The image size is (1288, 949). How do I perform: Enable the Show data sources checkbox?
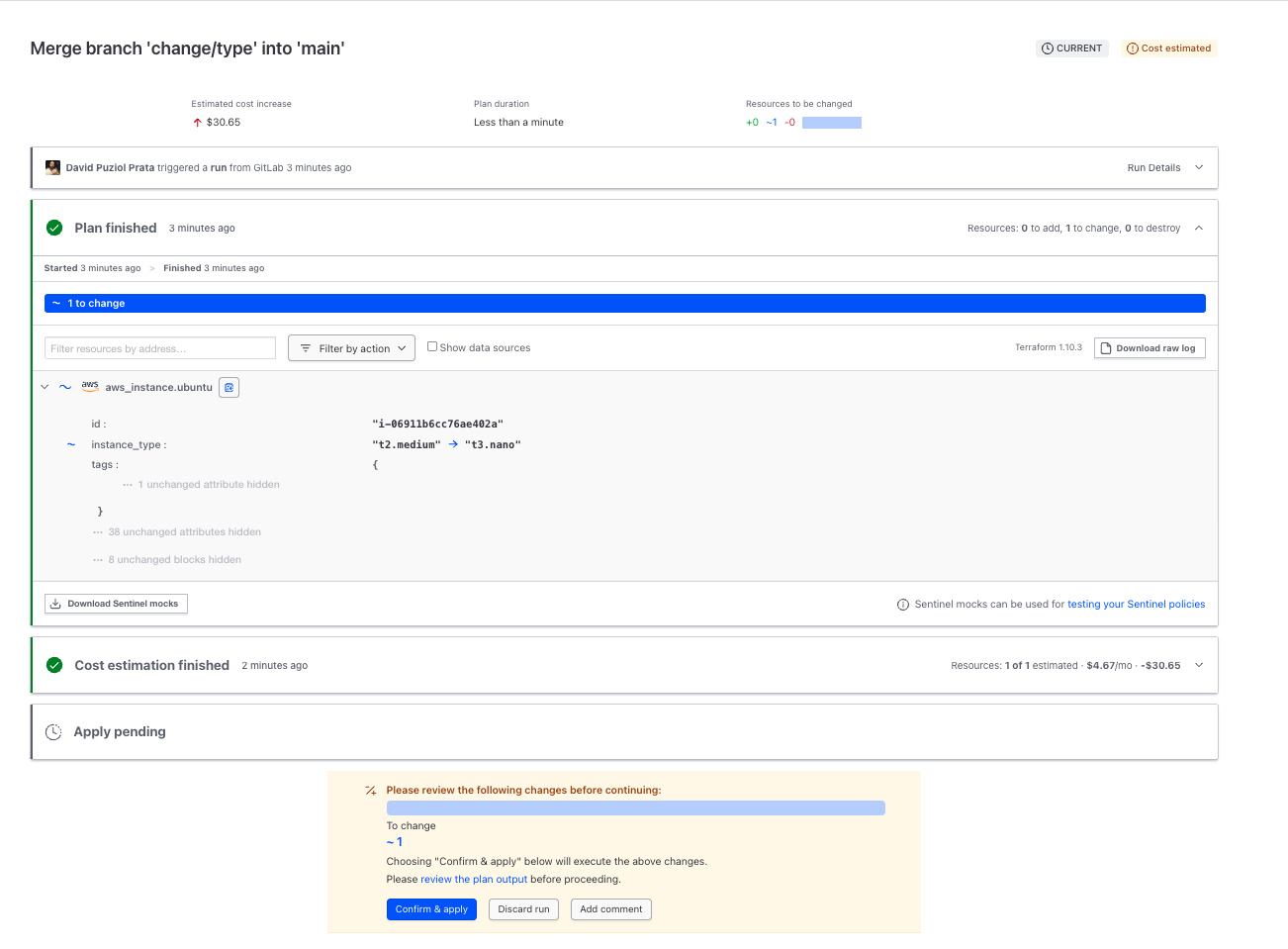tap(432, 346)
